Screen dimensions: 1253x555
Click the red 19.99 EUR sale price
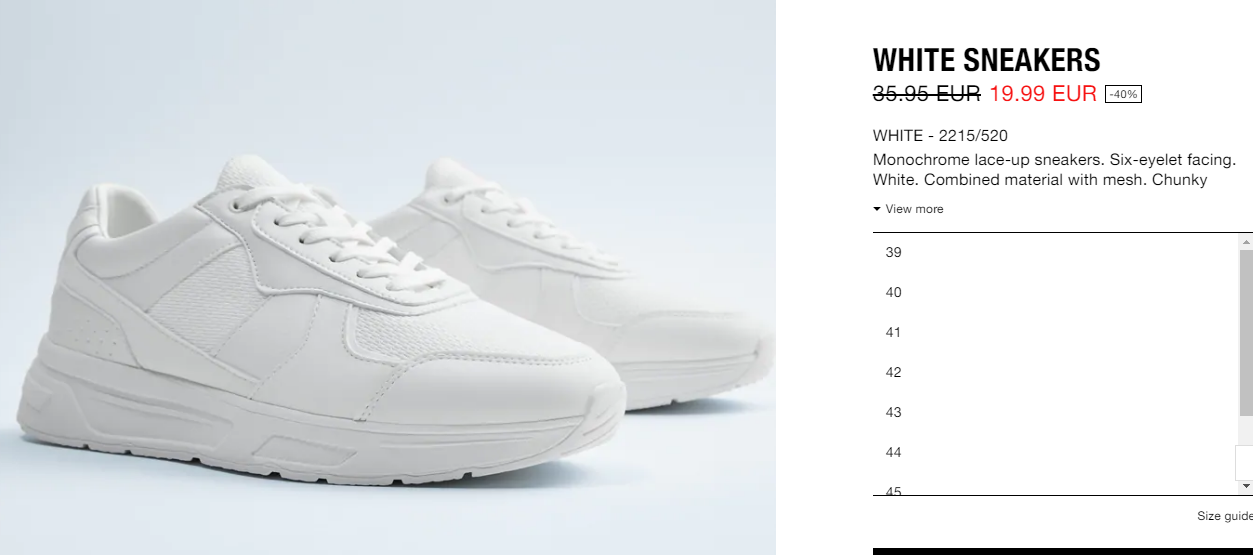pos(1043,94)
